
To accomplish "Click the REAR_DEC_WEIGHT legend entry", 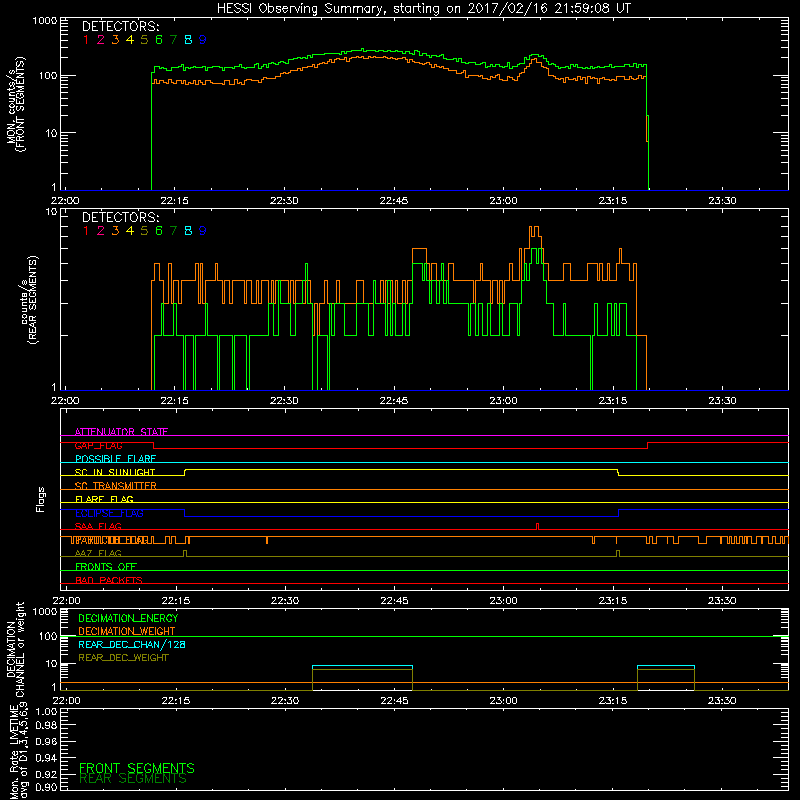I will coord(123,658).
